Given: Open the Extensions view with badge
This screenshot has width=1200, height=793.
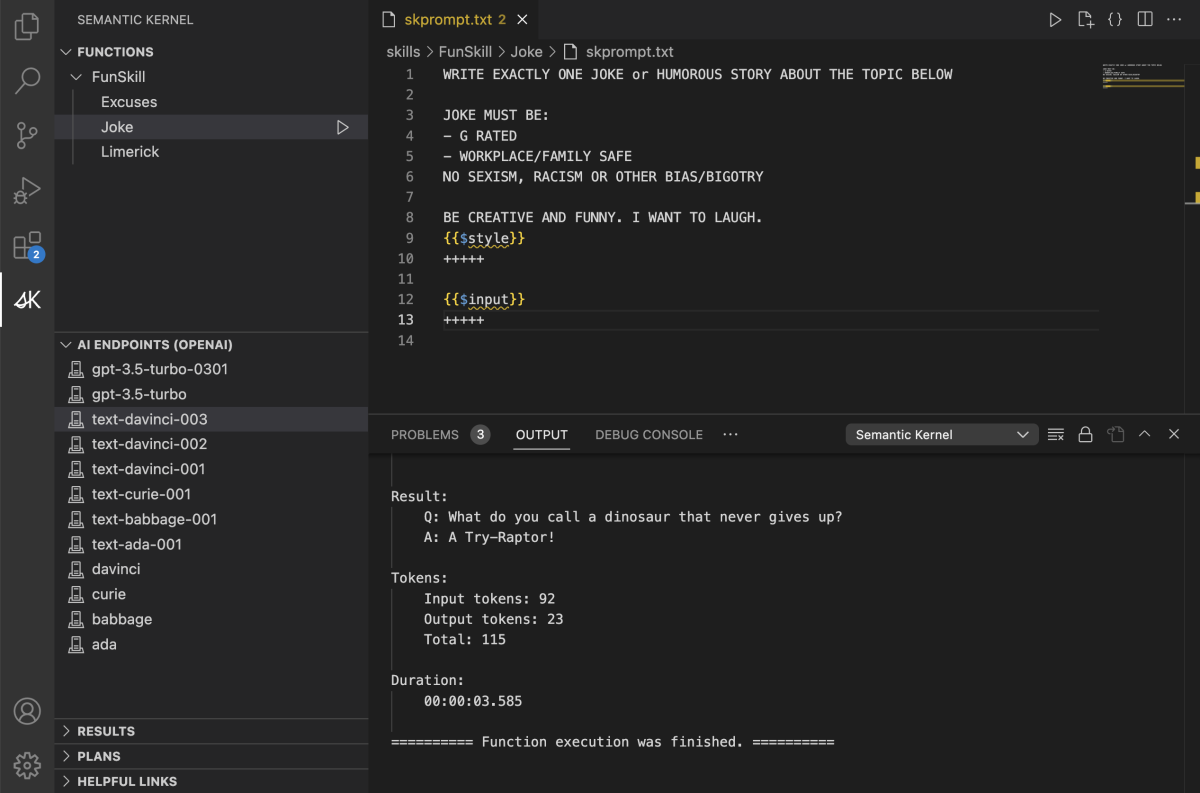Looking at the screenshot, I should [27, 246].
